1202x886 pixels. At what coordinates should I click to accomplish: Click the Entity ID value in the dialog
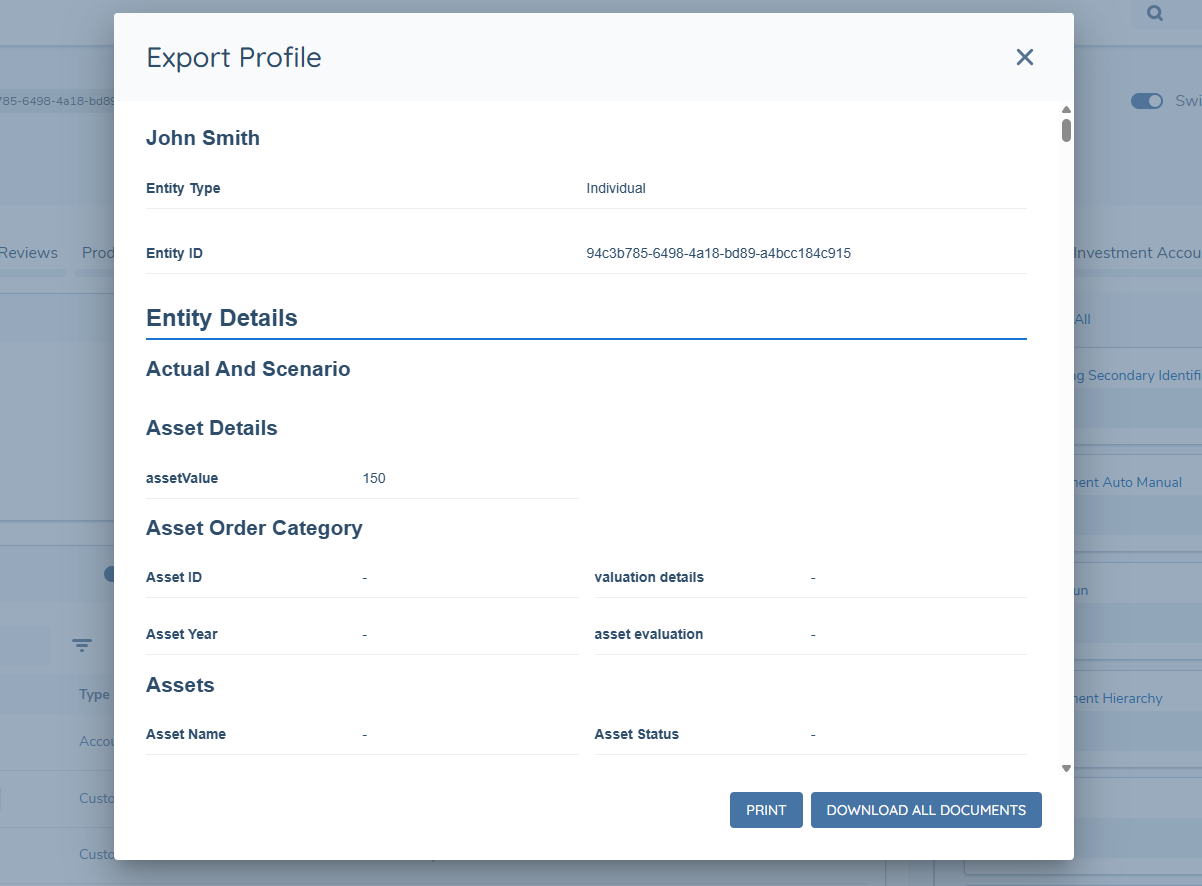(x=719, y=253)
